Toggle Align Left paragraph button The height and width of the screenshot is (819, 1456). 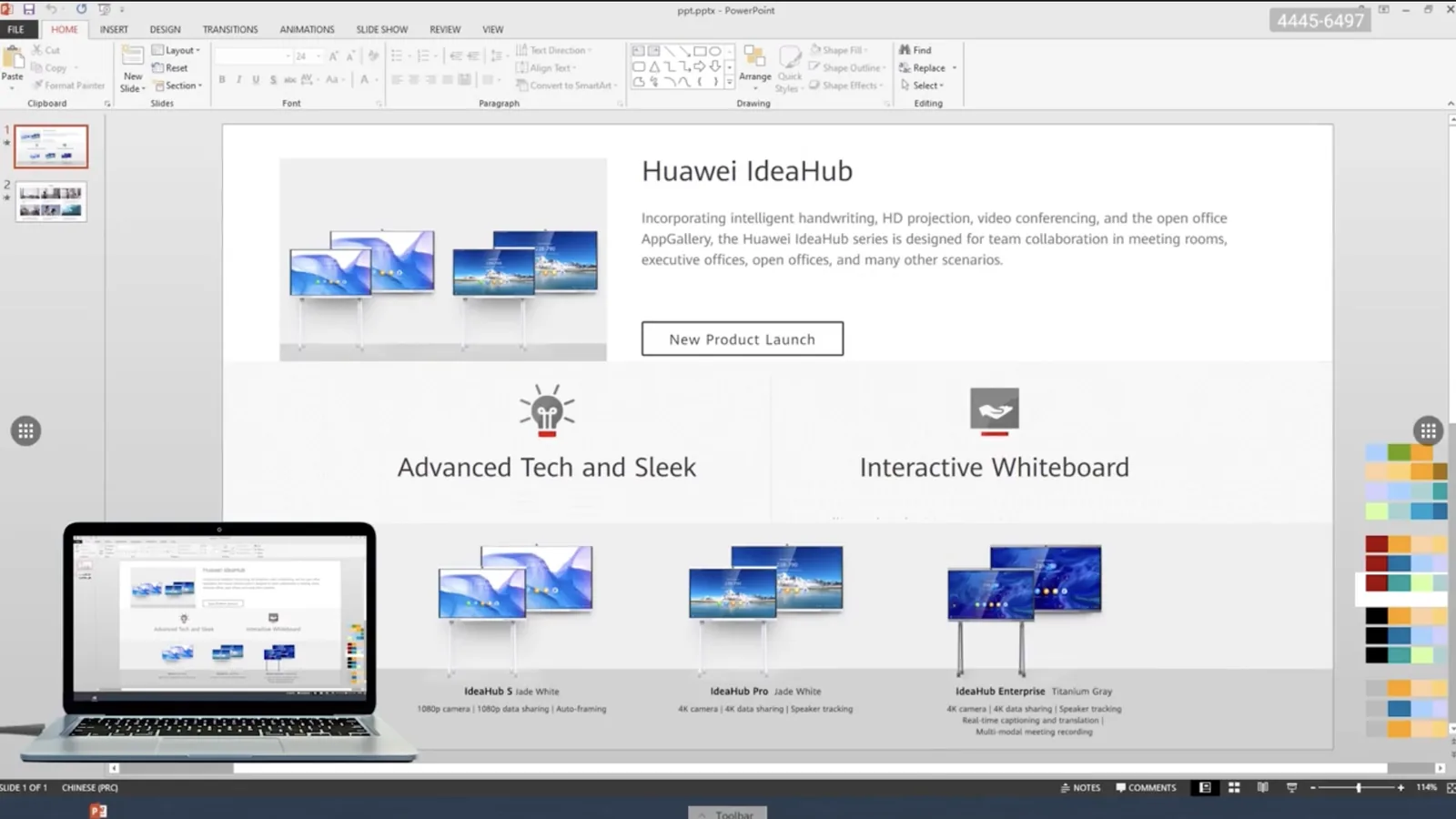397,80
